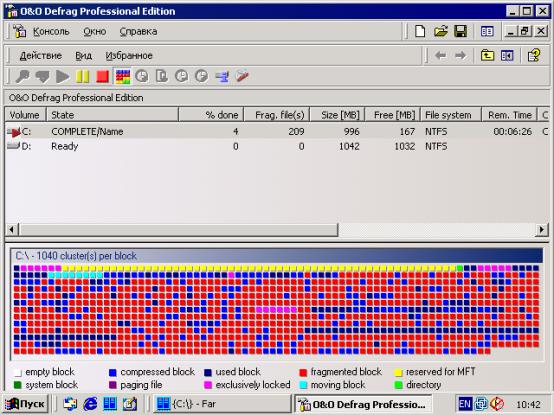Screen dimensions: 554x415
Task: Open the Консоль menu
Action: 51,31
